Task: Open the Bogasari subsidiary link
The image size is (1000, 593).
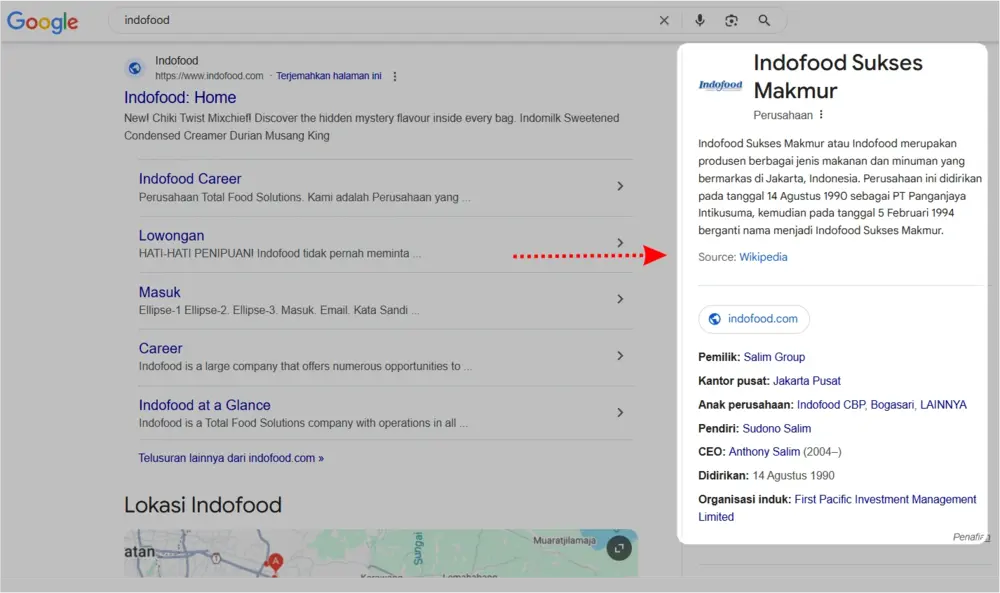Action: pos(892,404)
